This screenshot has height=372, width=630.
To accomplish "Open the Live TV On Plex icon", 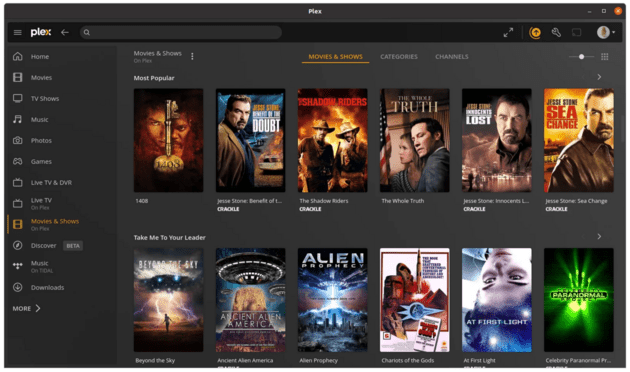I will [x=18, y=203].
